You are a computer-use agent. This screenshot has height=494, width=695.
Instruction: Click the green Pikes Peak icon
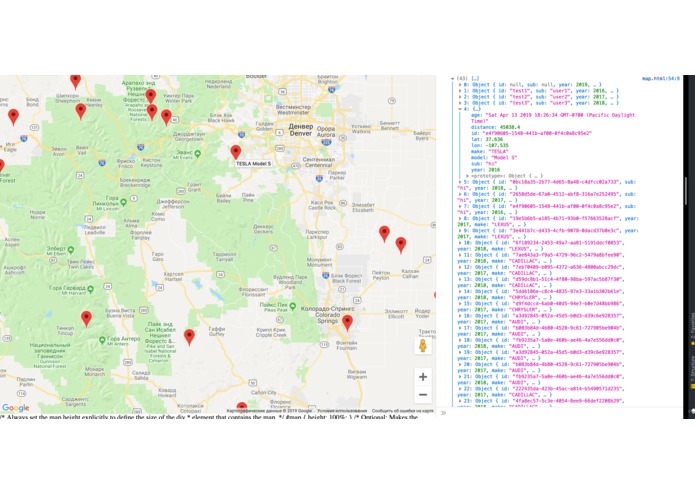[x=293, y=306]
